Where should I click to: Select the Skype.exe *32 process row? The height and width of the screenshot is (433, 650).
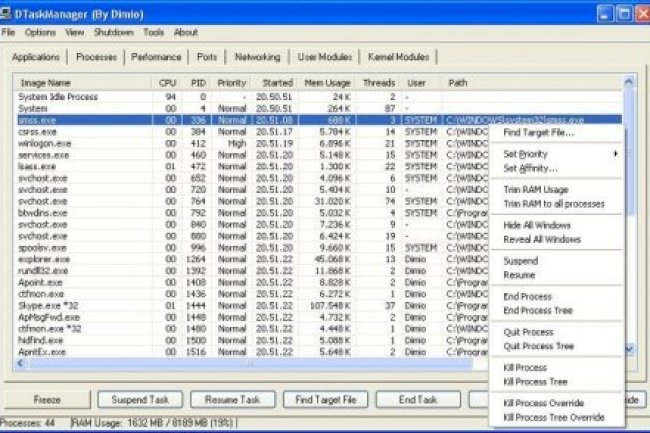click(x=252, y=305)
